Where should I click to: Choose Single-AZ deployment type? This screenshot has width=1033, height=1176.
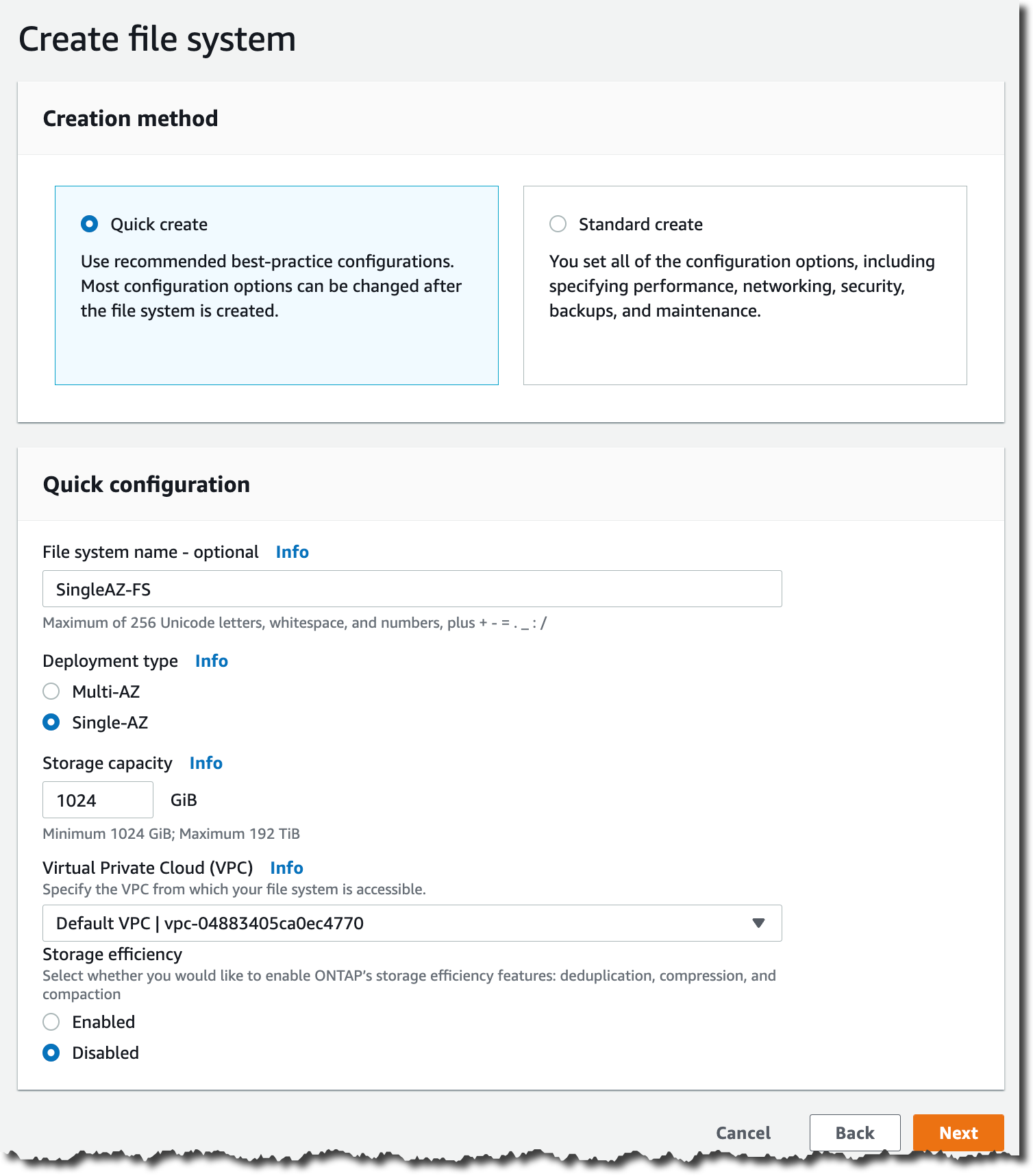51,722
